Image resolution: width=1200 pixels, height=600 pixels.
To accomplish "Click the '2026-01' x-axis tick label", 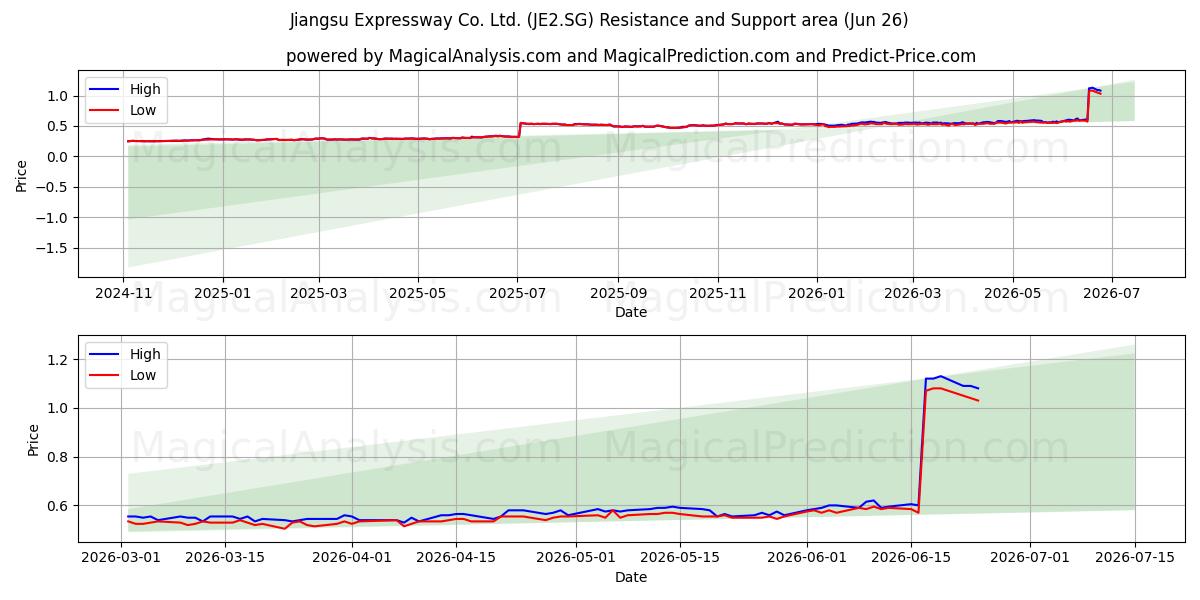I will 816,293.
